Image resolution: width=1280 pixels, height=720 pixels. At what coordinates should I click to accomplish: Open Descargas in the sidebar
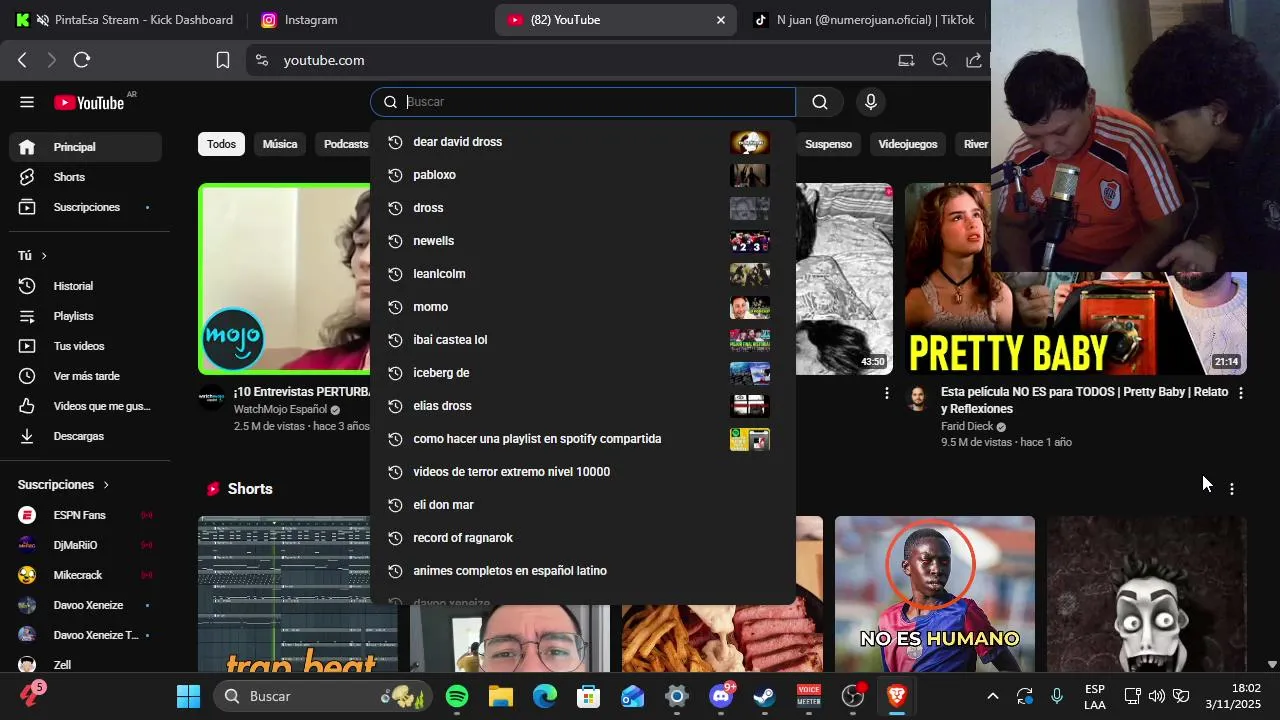86,436
